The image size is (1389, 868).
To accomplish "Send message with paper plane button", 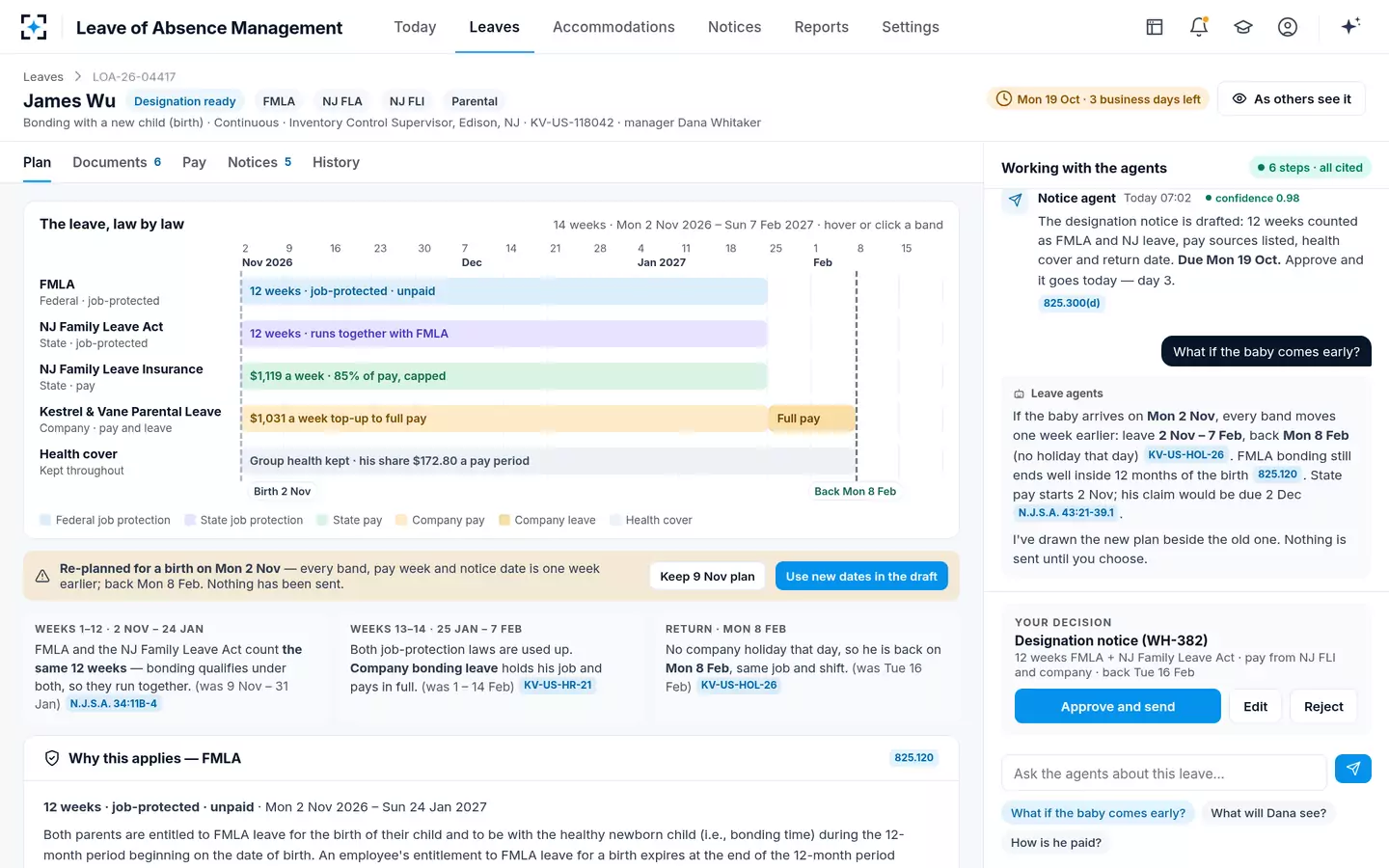I will point(1353,769).
